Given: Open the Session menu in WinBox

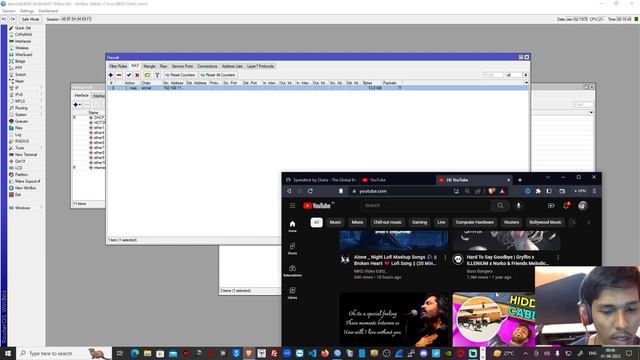Looking at the screenshot, I should tap(9, 11).
